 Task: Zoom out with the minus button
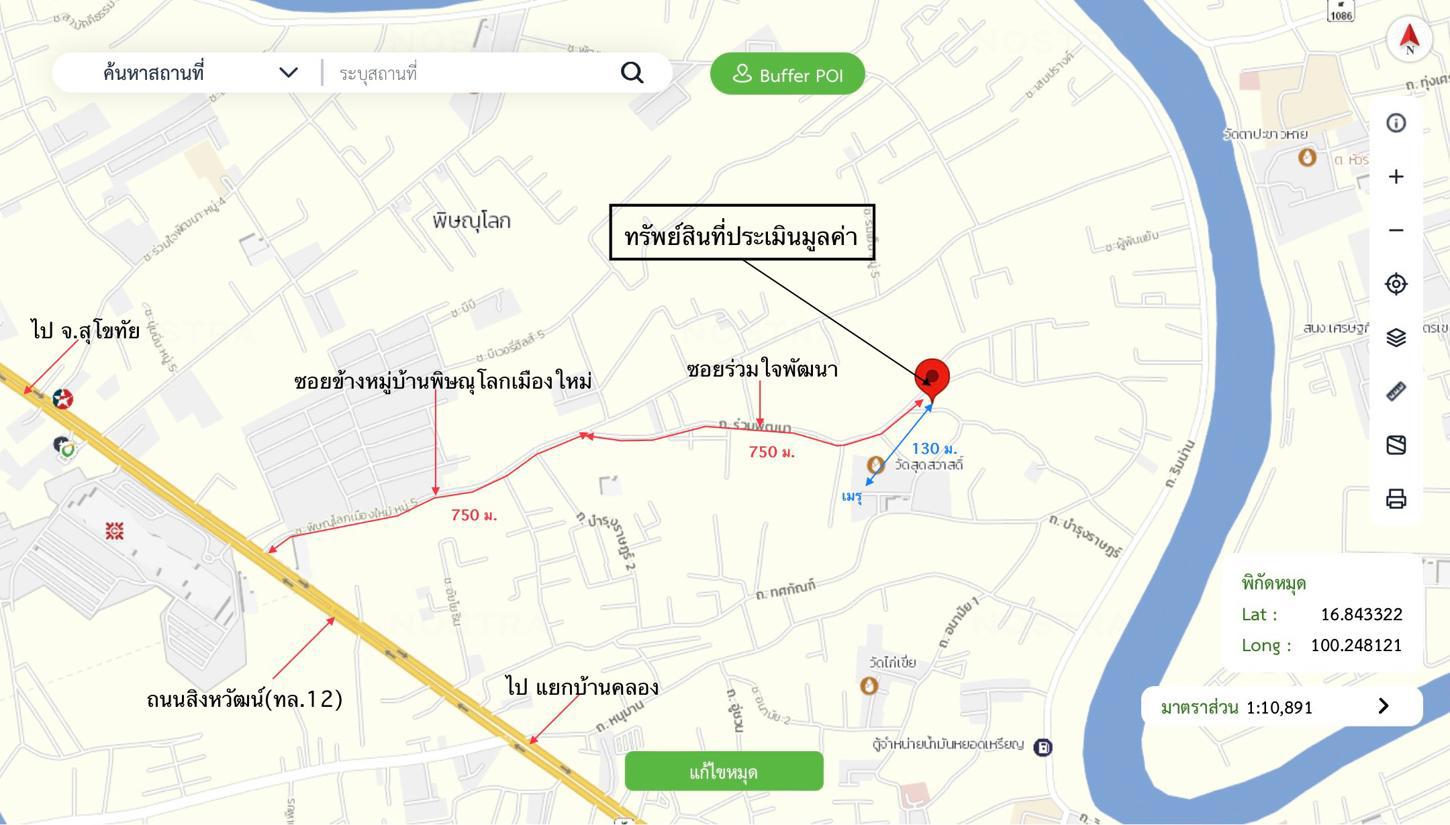click(x=1396, y=230)
